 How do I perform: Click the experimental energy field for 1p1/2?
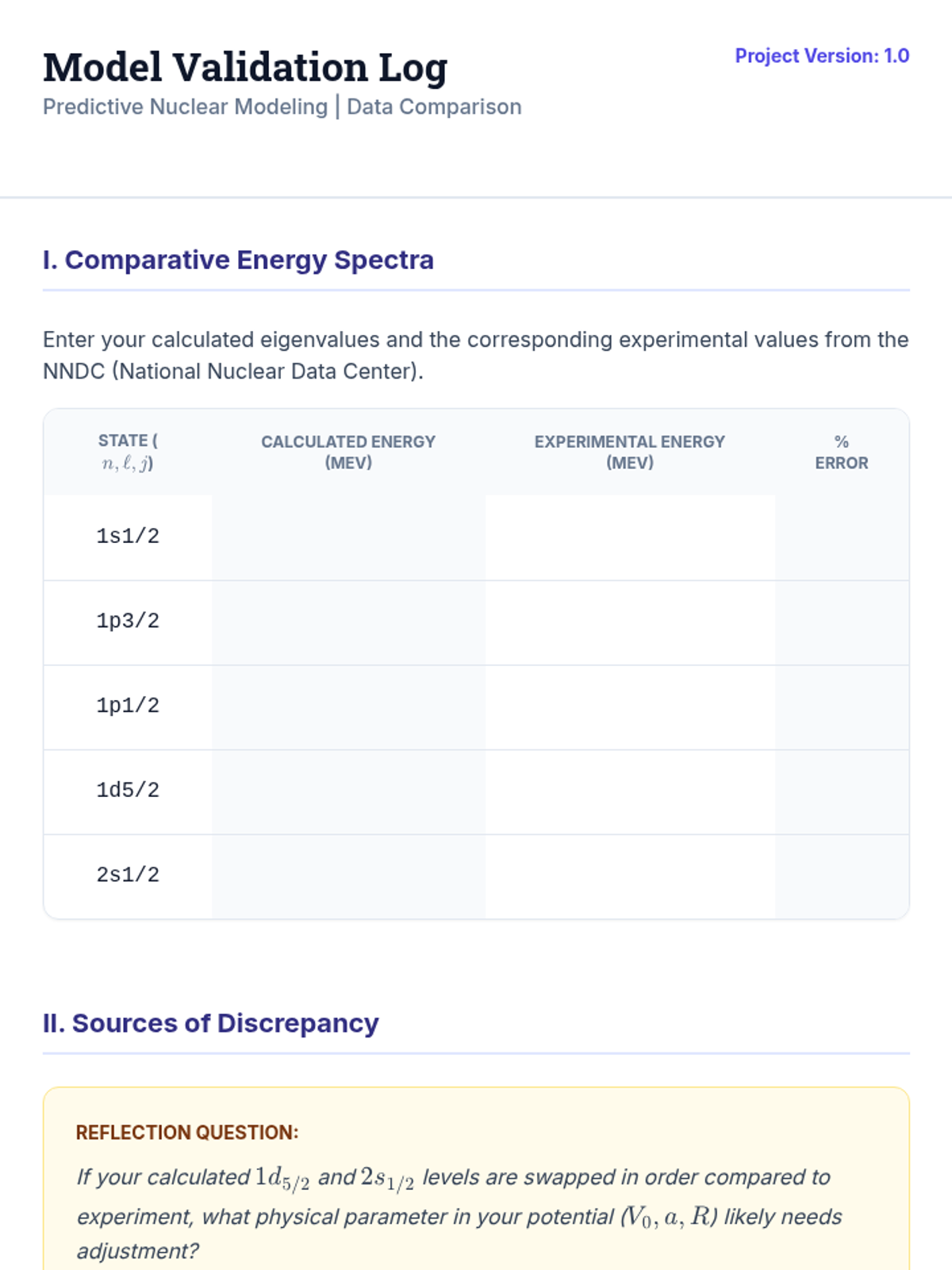[x=630, y=707]
